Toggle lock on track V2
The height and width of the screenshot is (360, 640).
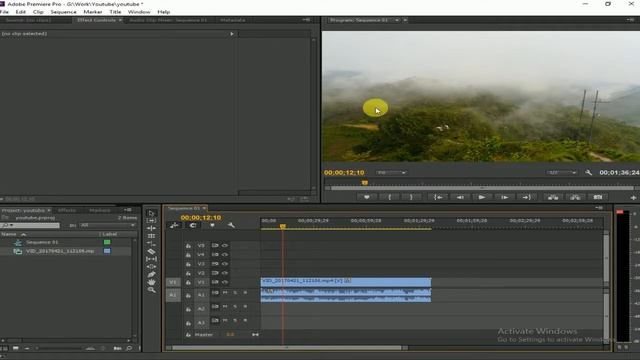tap(188, 273)
